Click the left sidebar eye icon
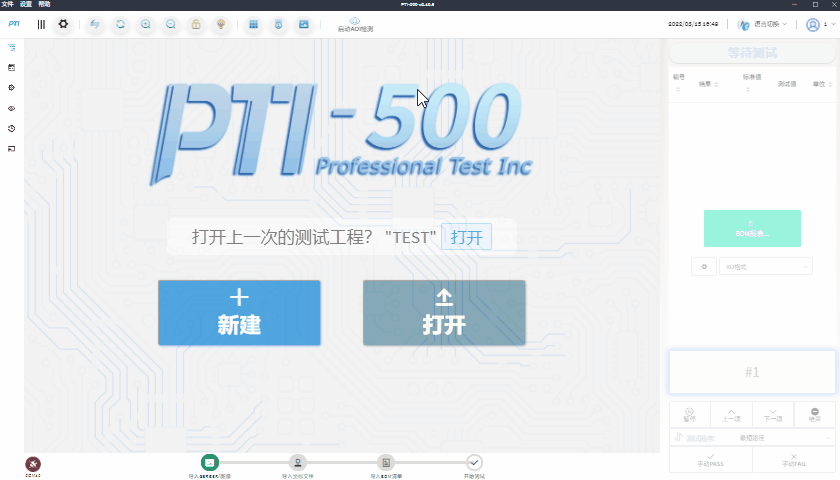This screenshot has width=840, height=480. point(12,108)
